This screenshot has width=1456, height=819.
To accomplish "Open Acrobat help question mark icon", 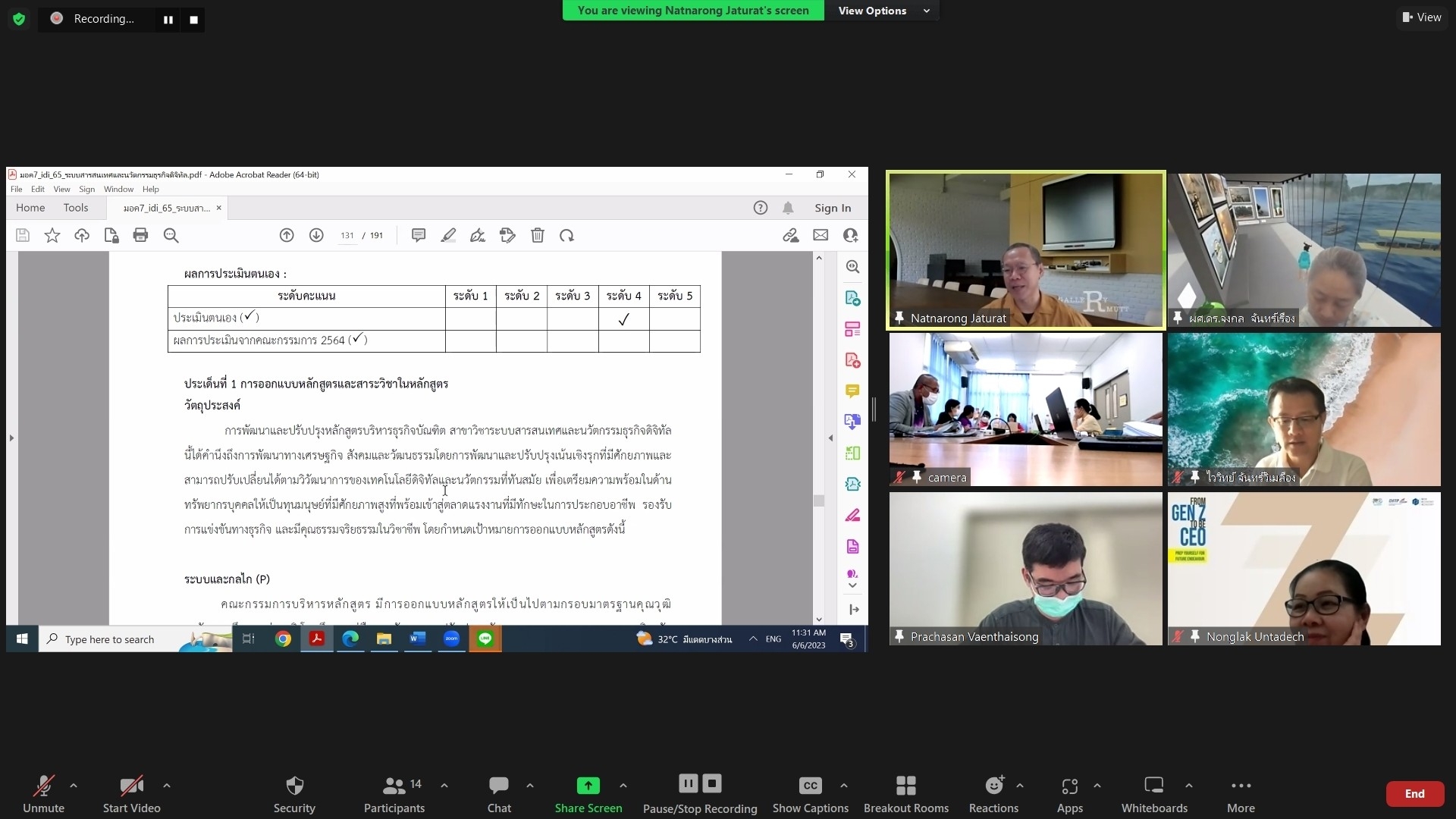I will (x=761, y=208).
